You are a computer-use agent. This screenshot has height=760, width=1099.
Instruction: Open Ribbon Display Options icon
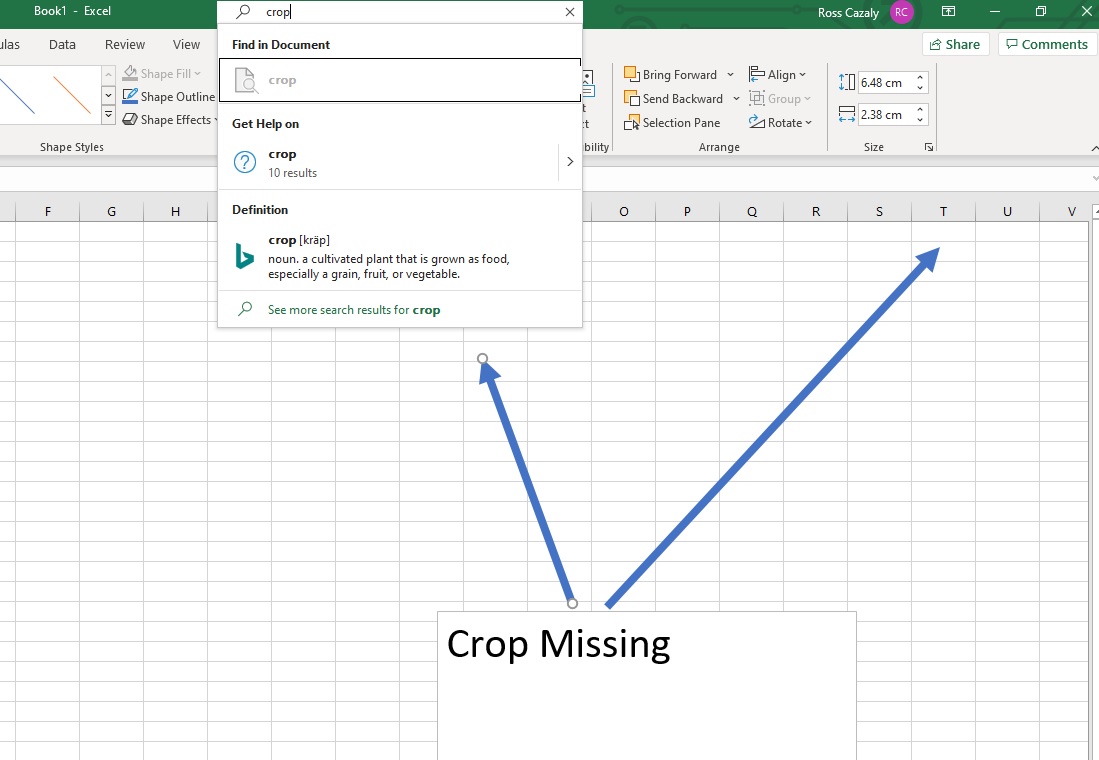[948, 11]
